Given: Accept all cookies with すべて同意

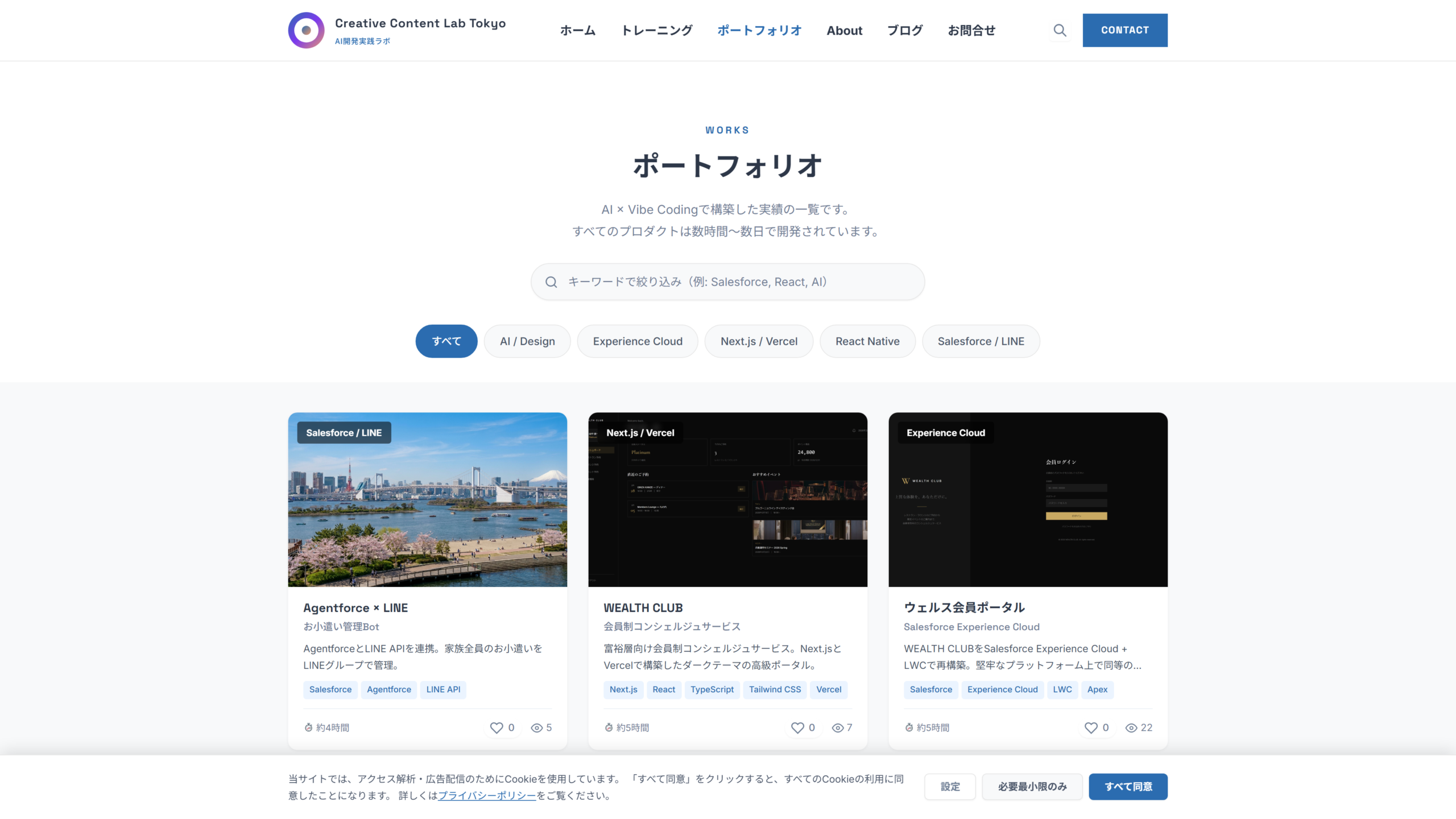Looking at the screenshot, I should pos(1128,787).
